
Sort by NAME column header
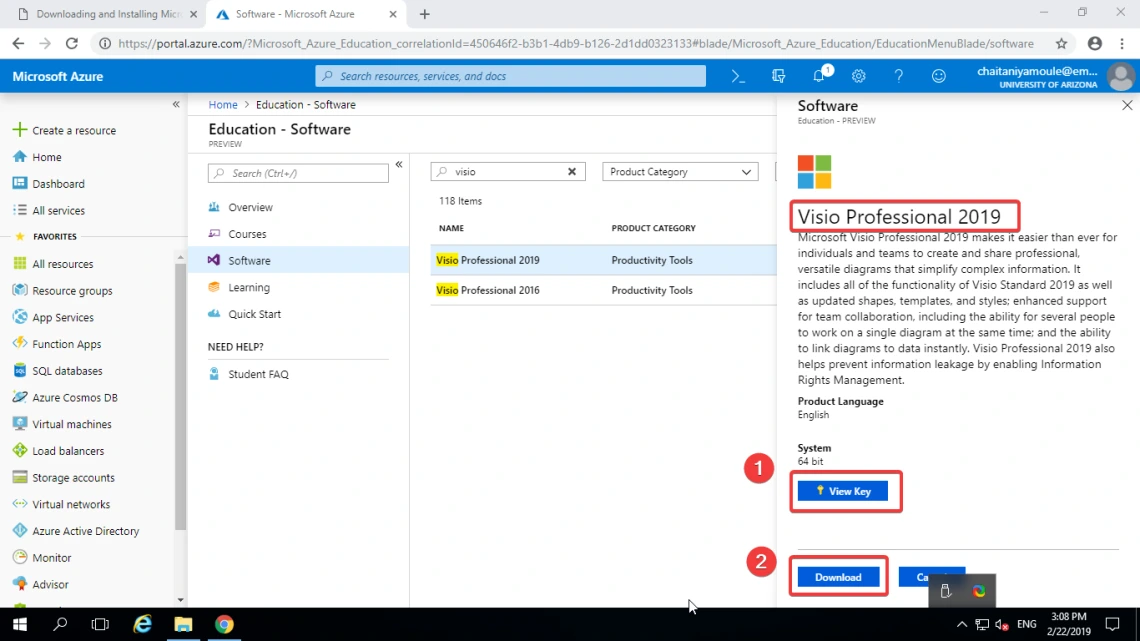(451, 228)
